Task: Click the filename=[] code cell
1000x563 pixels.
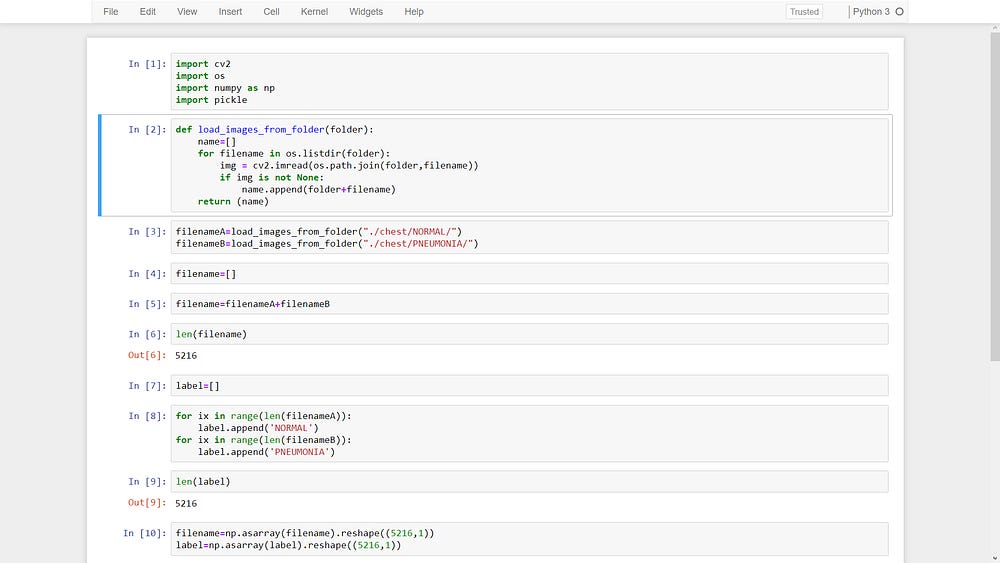Action: [530, 274]
